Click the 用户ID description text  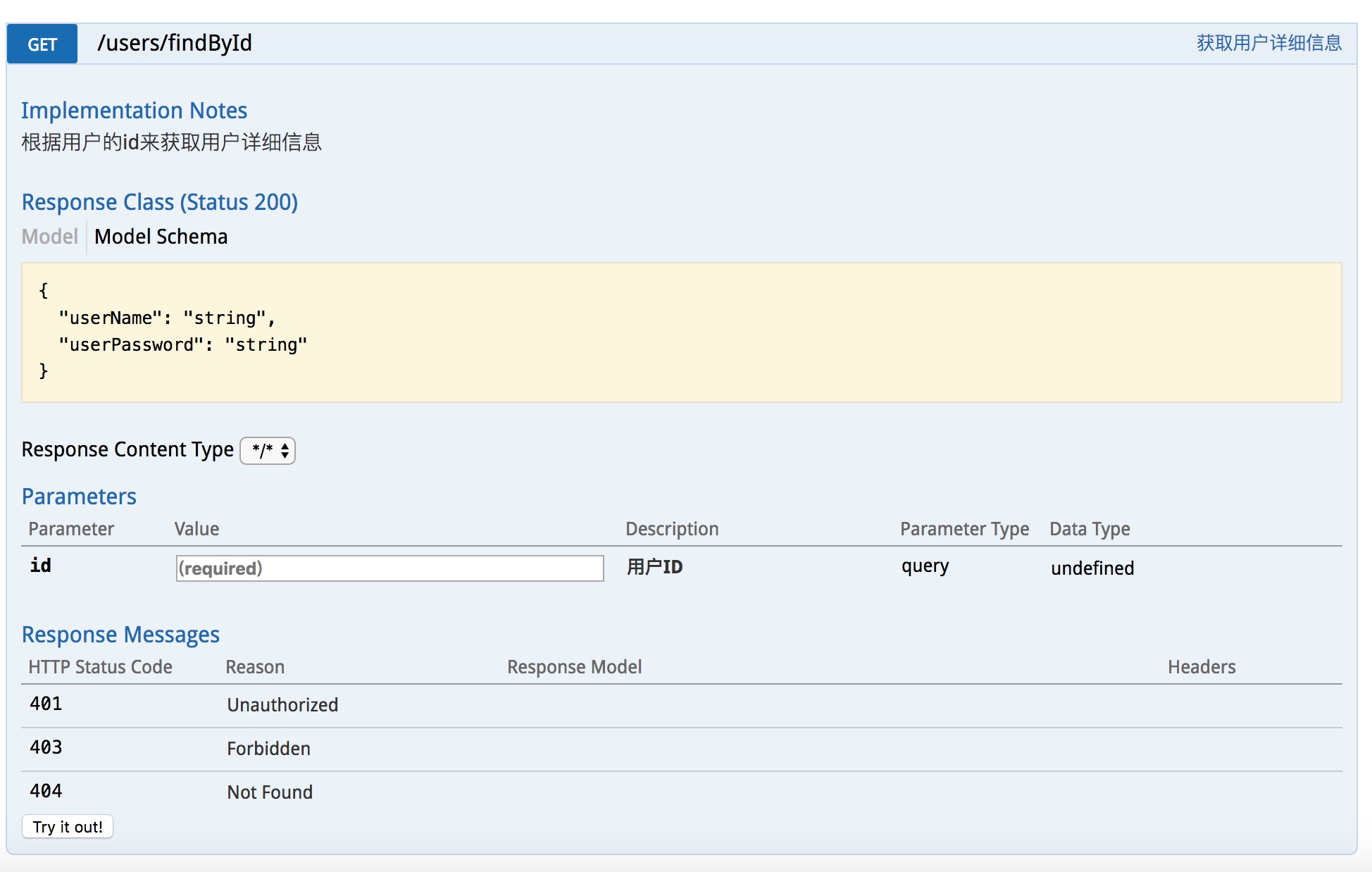654,567
